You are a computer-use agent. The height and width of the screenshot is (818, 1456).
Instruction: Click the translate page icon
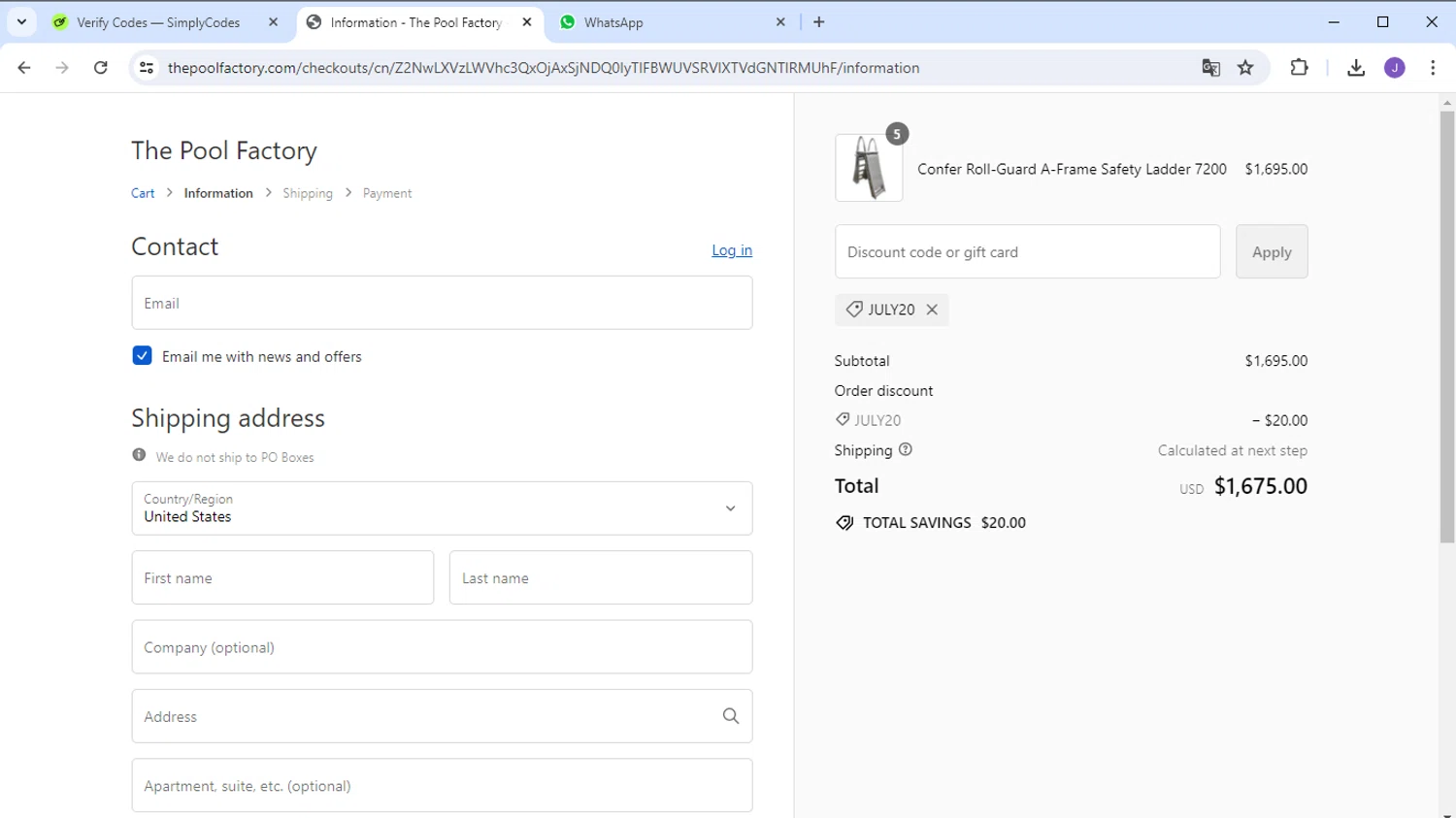pyautogui.click(x=1210, y=68)
